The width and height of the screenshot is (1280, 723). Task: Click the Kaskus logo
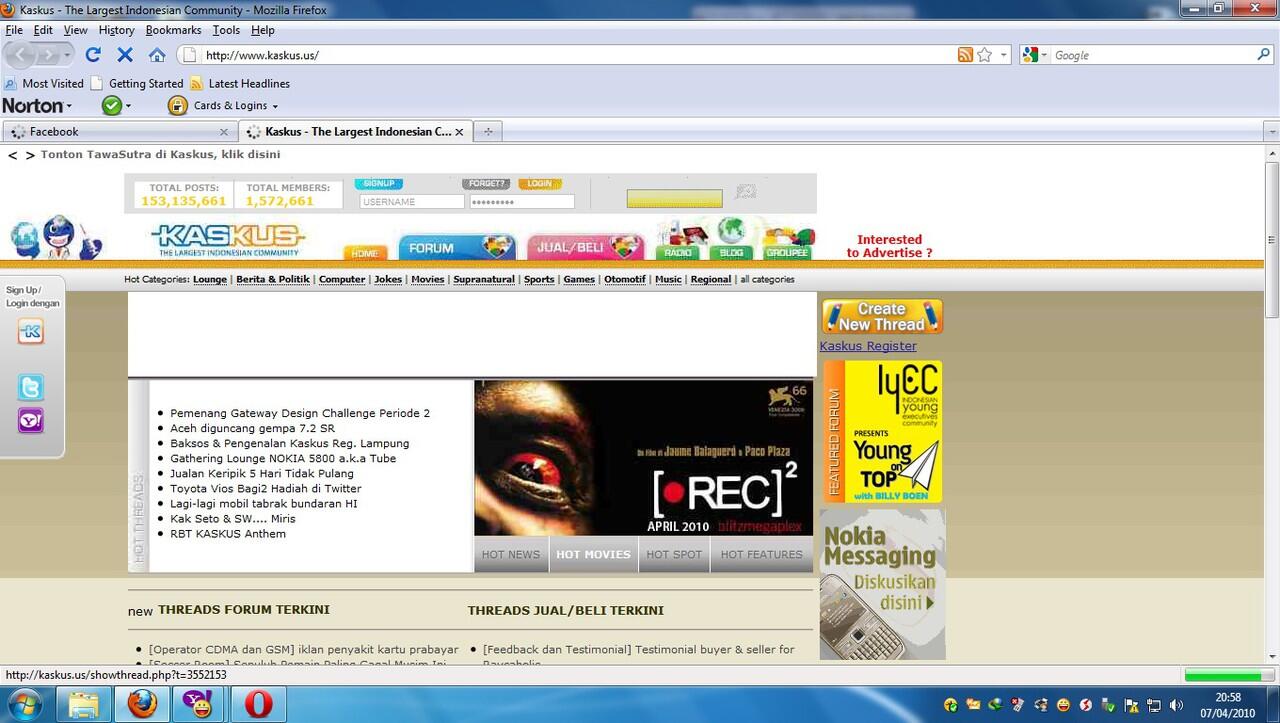tap(228, 241)
